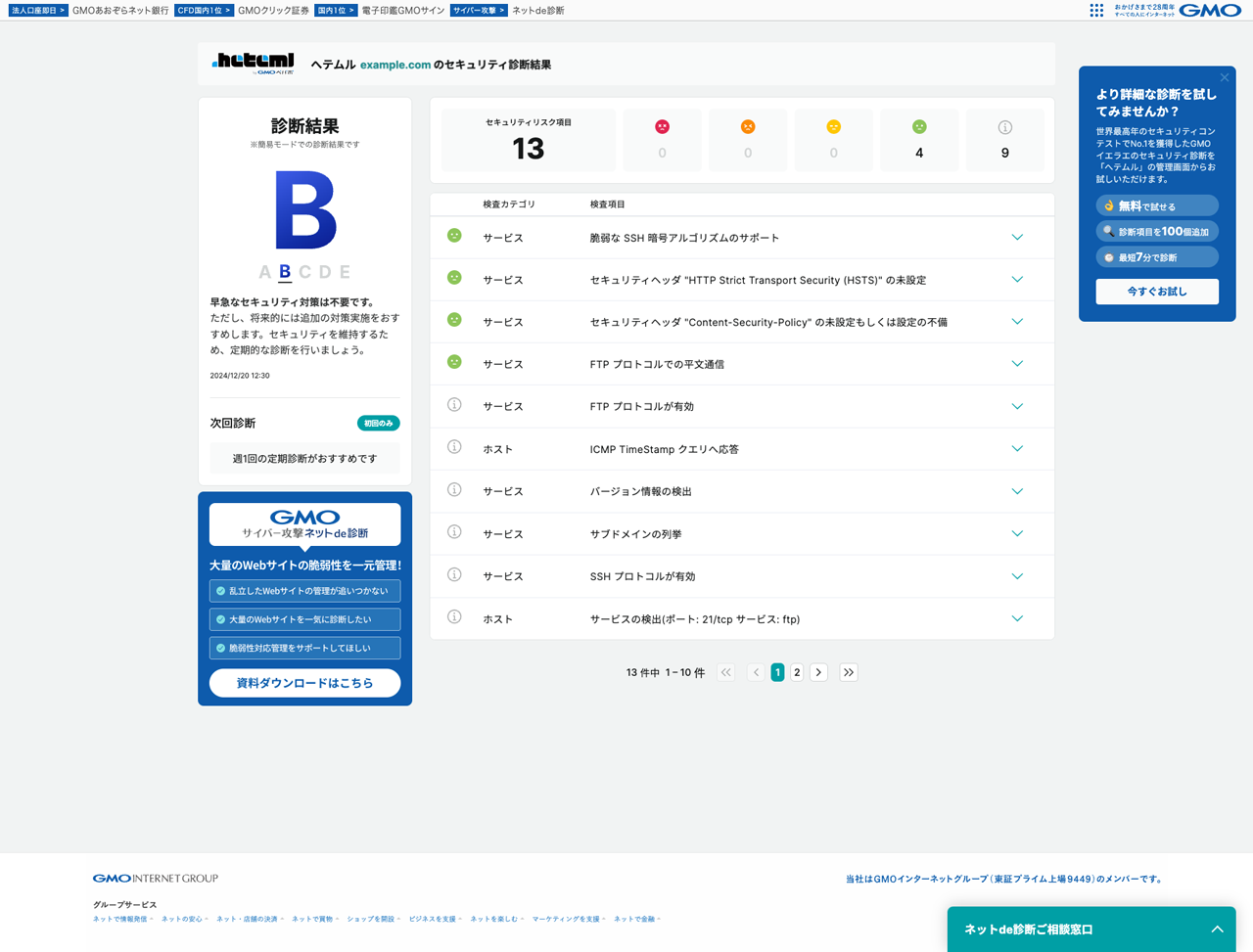Click the 'CFD国内1位' blue badge
Viewport: 1253px width, 952px height.
(204, 11)
